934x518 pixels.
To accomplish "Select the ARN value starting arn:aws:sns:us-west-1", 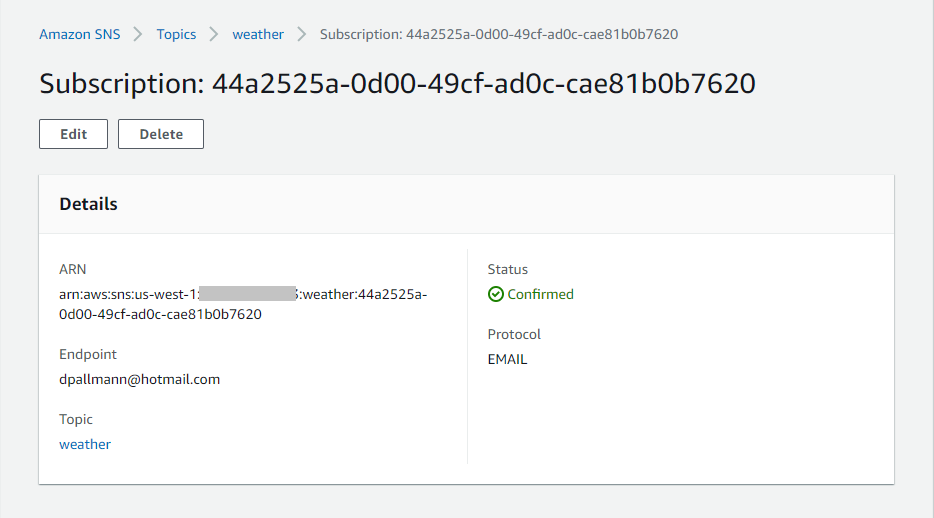I will pos(243,304).
